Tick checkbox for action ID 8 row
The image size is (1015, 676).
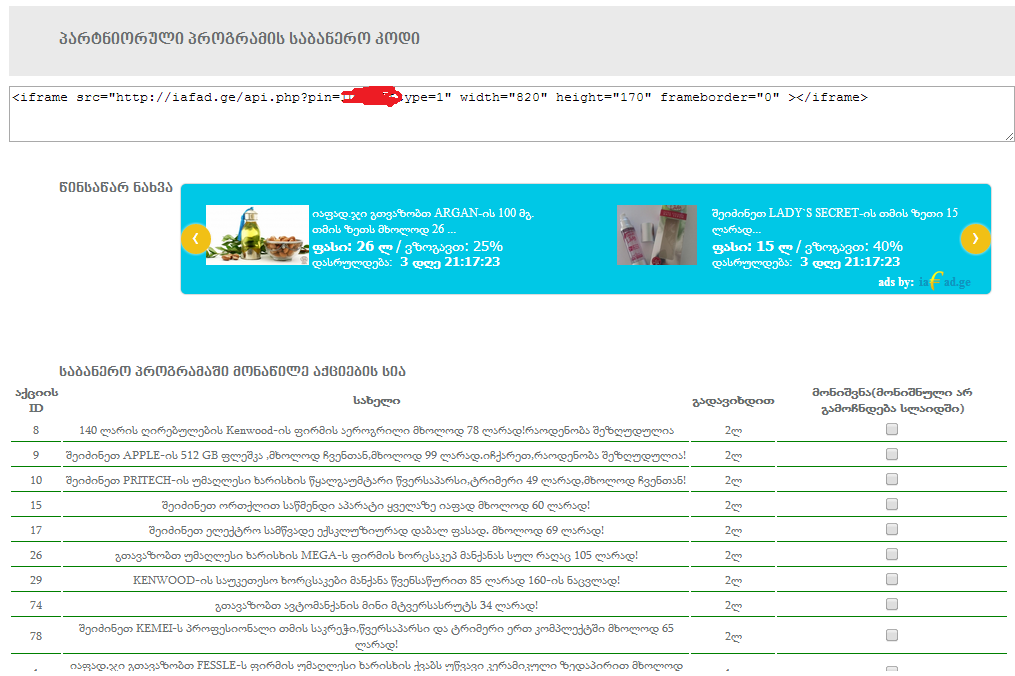point(892,429)
